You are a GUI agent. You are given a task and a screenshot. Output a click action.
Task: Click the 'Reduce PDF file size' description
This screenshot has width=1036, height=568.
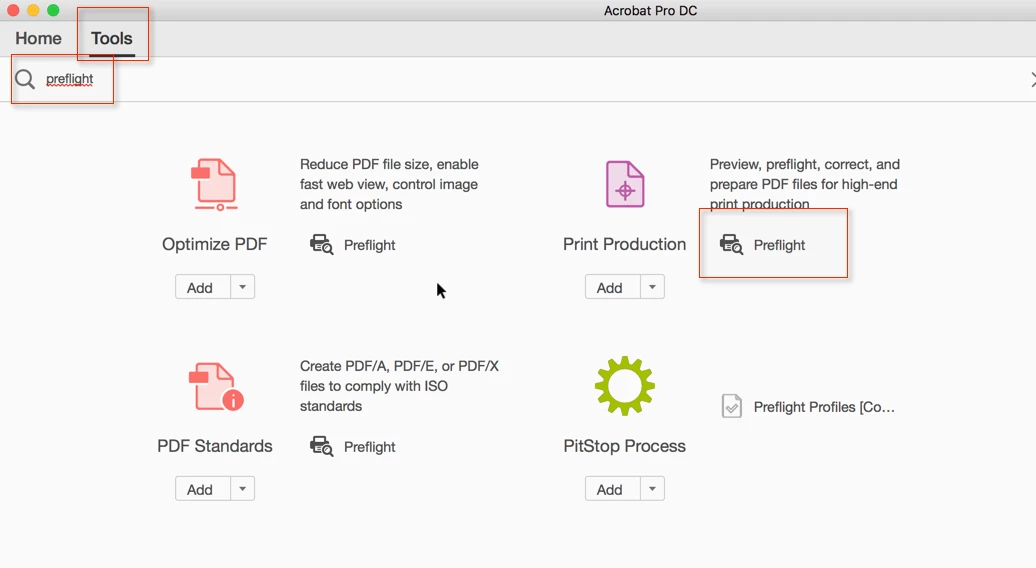pos(389,184)
